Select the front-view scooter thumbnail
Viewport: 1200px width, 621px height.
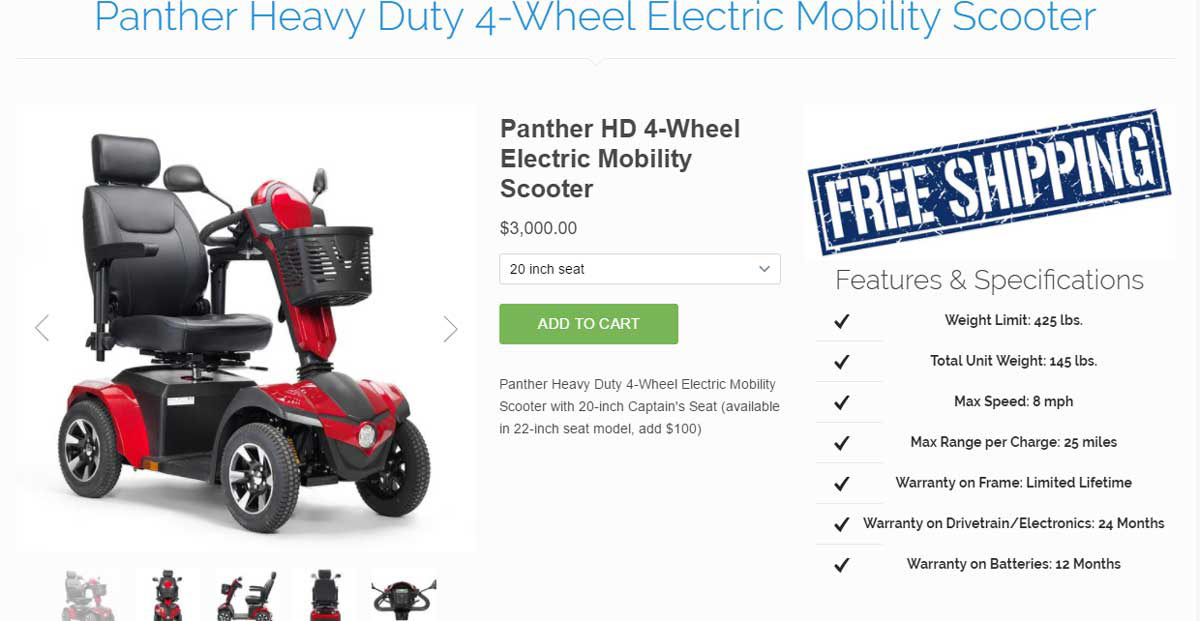pyautogui.click(x=168, y=595)
